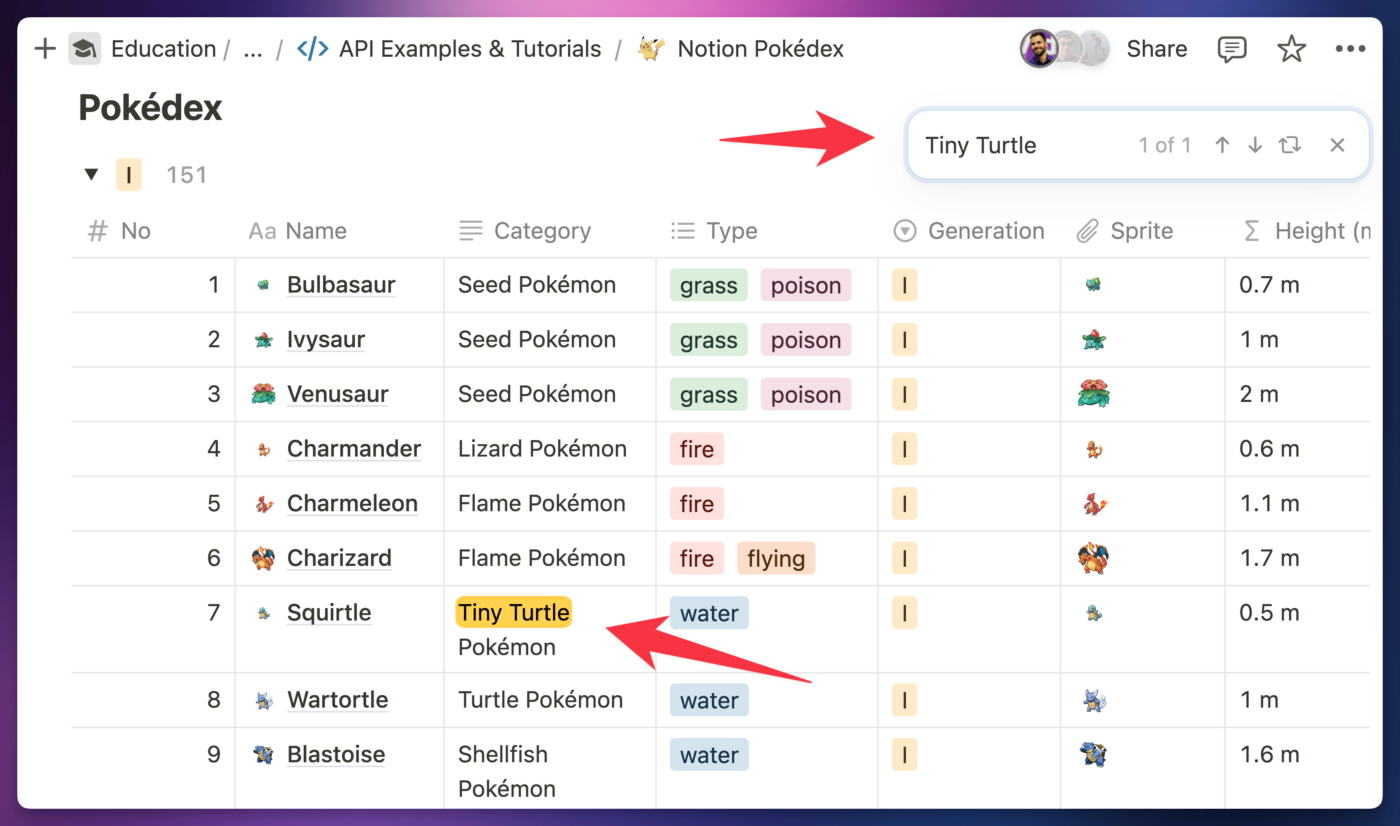The image size is (1400, 826).
Task: Open the Bulbasaur page link
Action: pyautogui.click(x=341, y=285)
